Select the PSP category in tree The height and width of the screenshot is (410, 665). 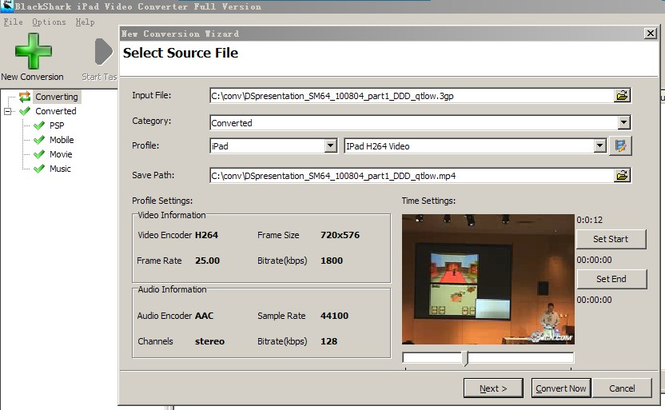[57, 126]
